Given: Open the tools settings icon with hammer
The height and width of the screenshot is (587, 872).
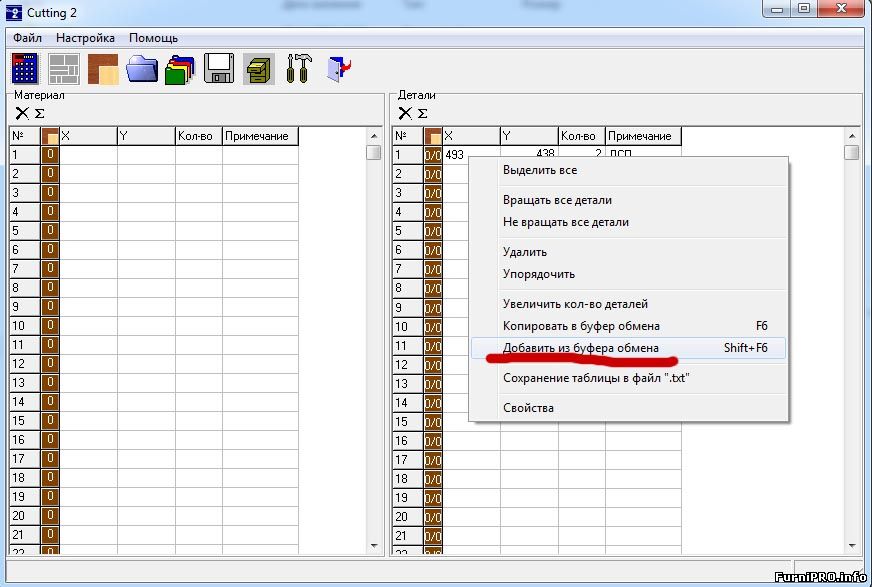Looking at the screenshot, I should (x=297, y=69).
